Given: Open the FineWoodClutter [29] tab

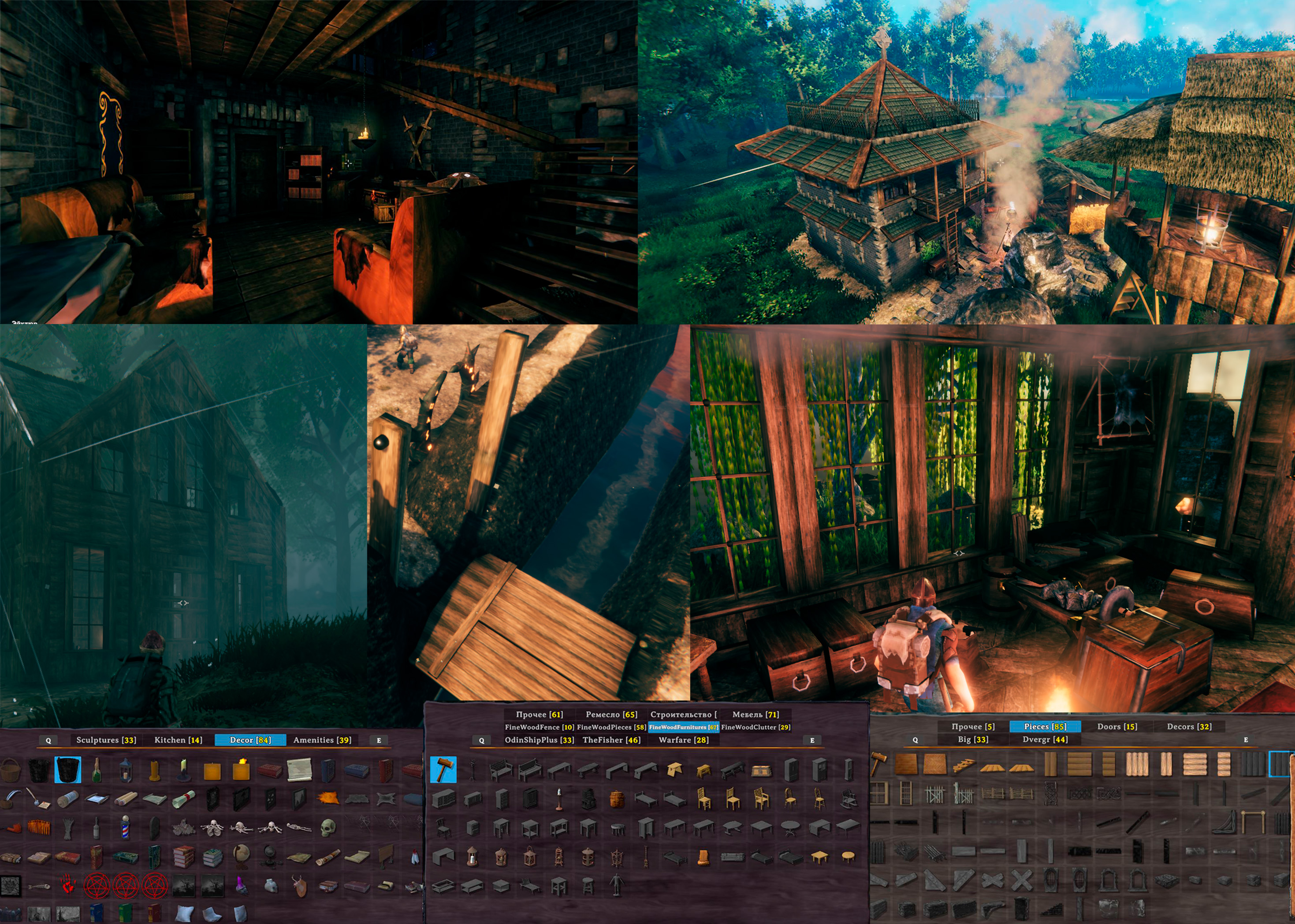Looking at the screenshot, I should pos(756,727).
